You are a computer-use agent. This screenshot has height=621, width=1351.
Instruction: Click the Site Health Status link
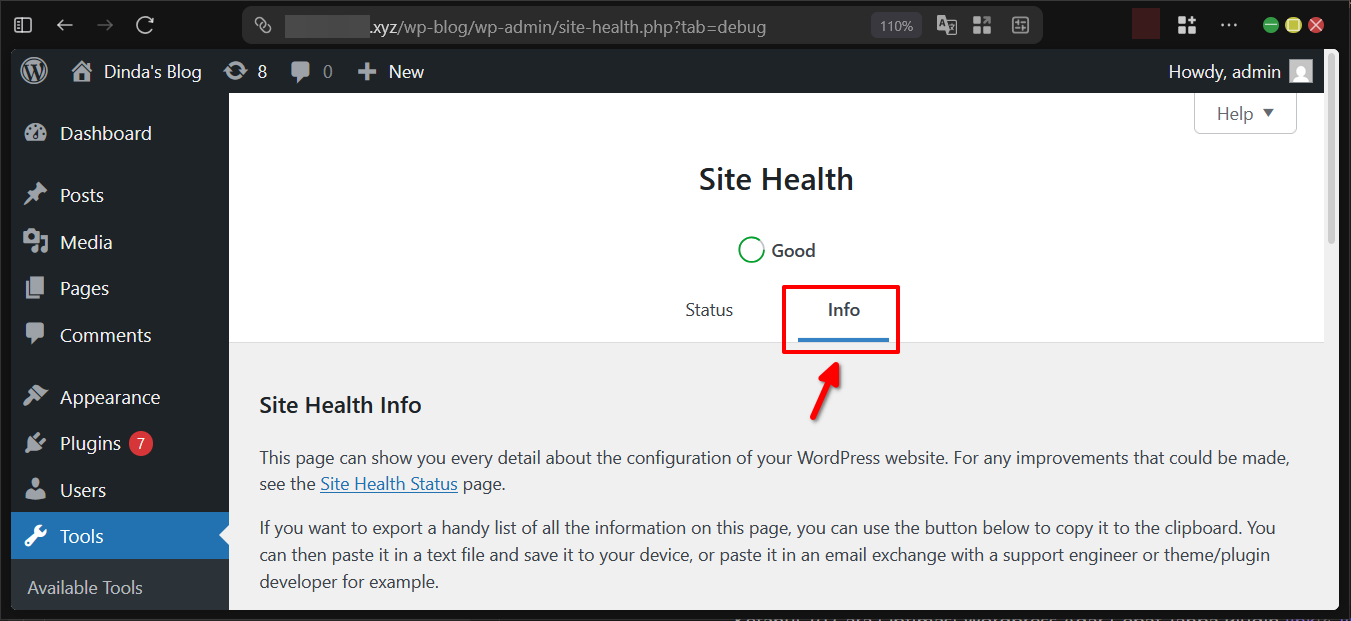coord(389,483)
